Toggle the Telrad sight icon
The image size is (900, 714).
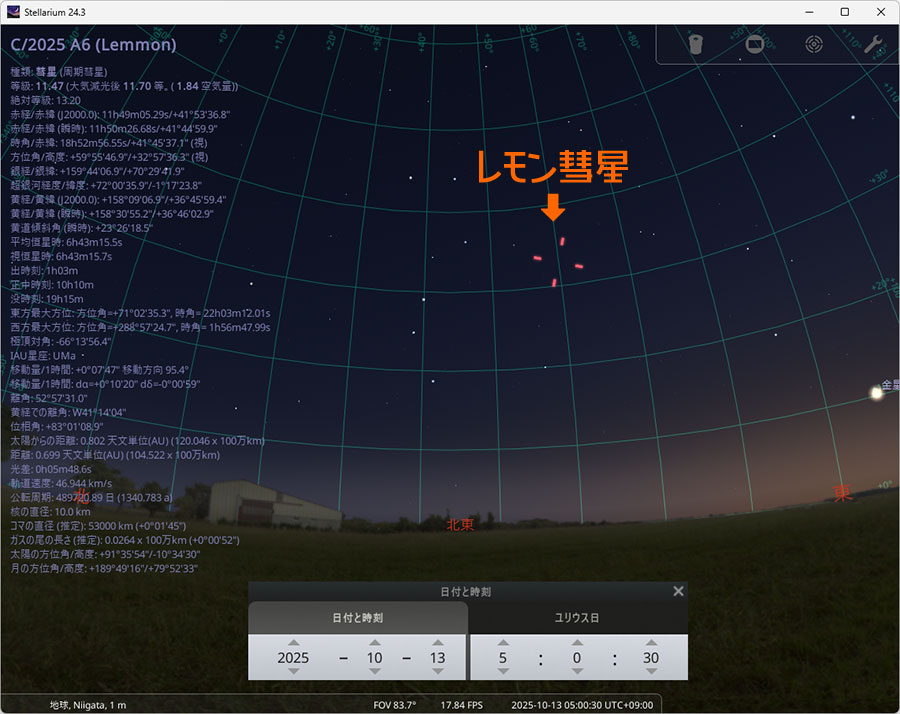pyautogui.click(x=814, y=44)
